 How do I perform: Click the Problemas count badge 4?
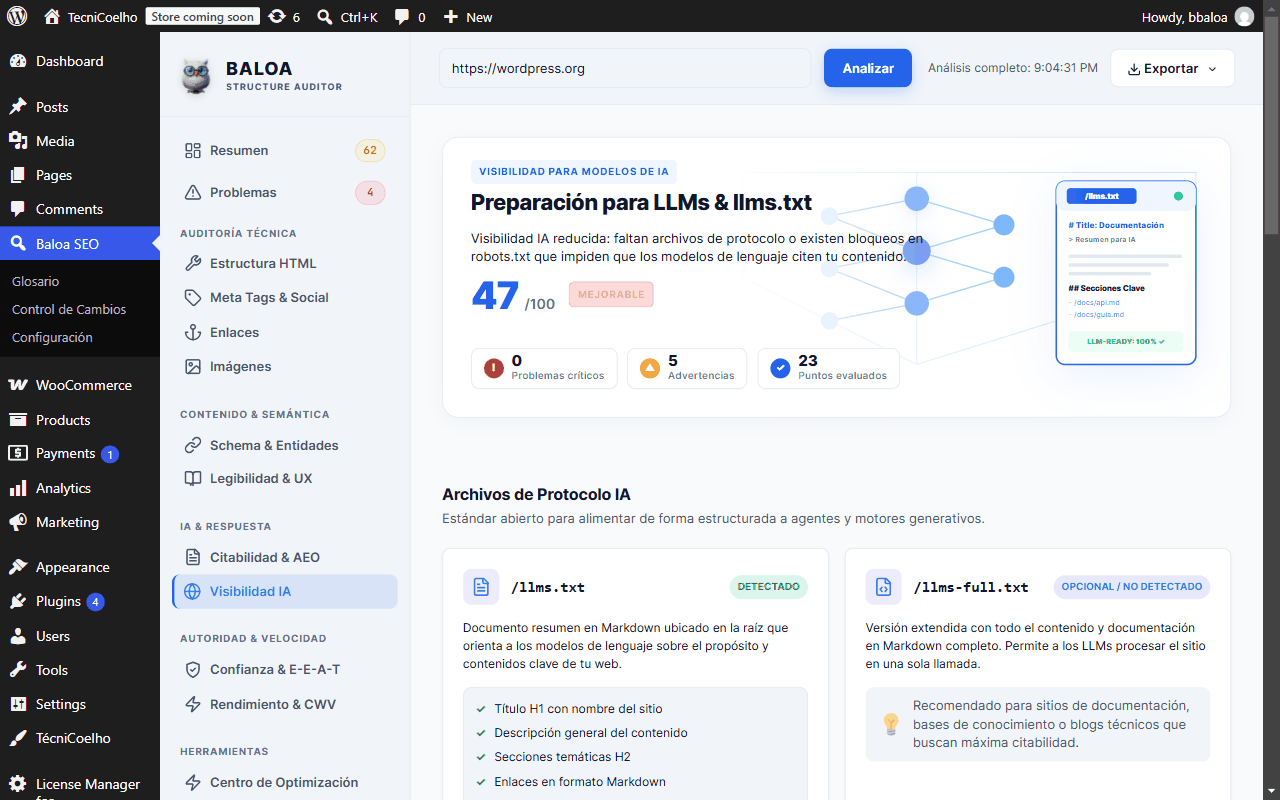(x=370, y=192)
